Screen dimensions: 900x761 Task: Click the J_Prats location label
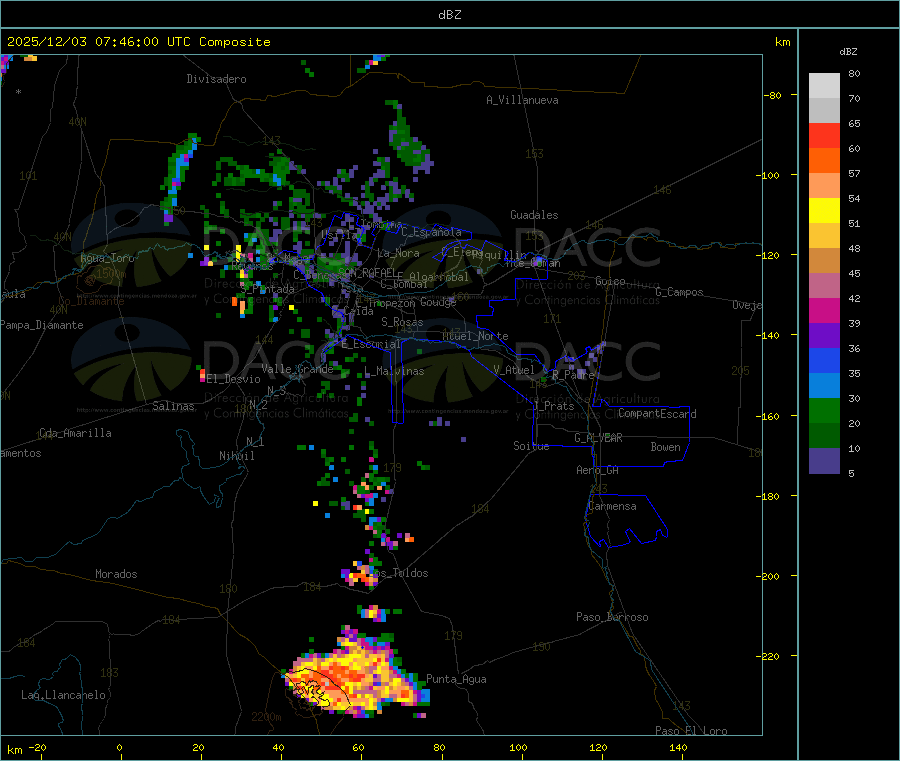tap(553, 405)
